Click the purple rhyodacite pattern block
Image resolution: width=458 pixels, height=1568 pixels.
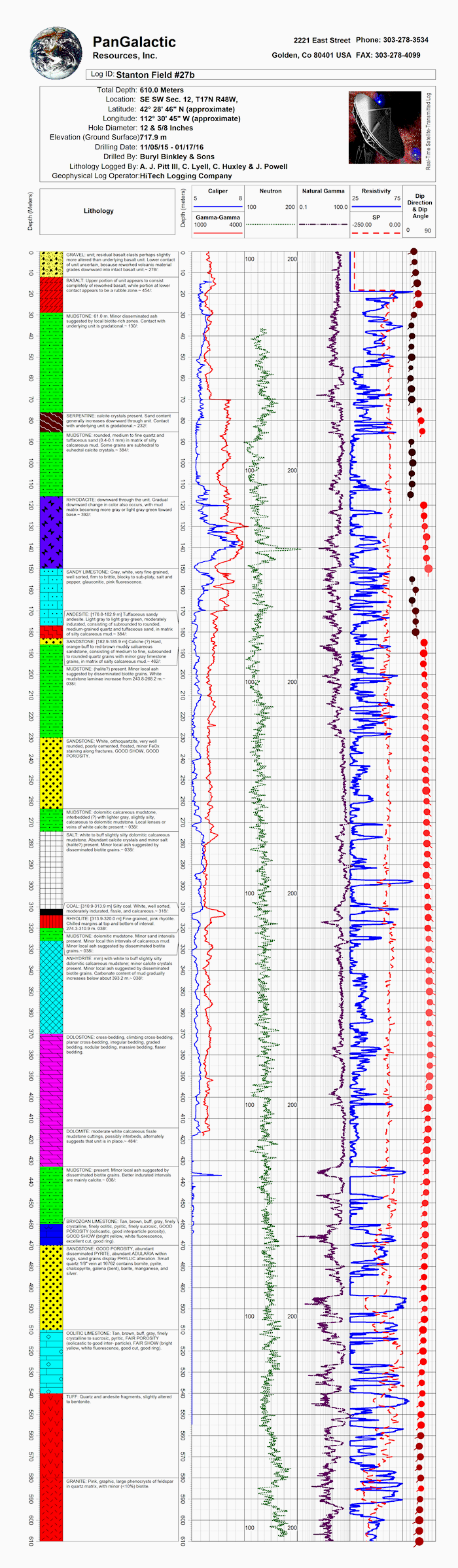pos(52,532)
